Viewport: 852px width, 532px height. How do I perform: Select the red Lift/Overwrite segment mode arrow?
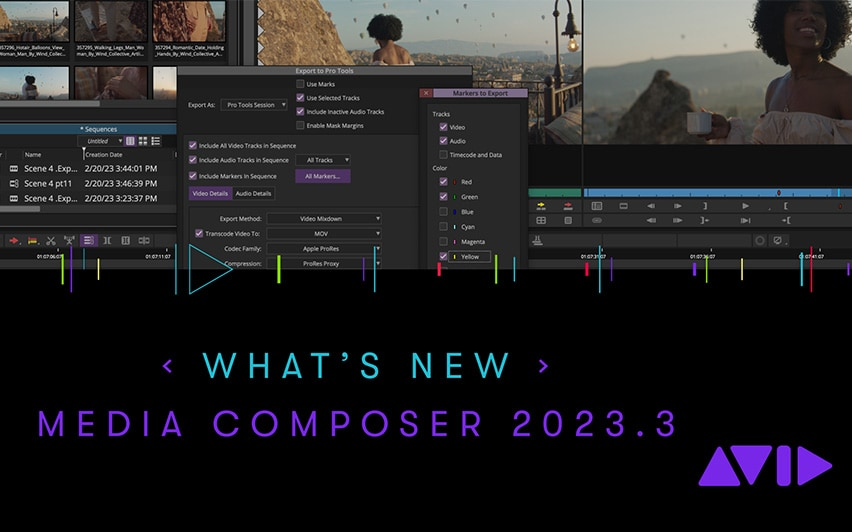point(14,240)
